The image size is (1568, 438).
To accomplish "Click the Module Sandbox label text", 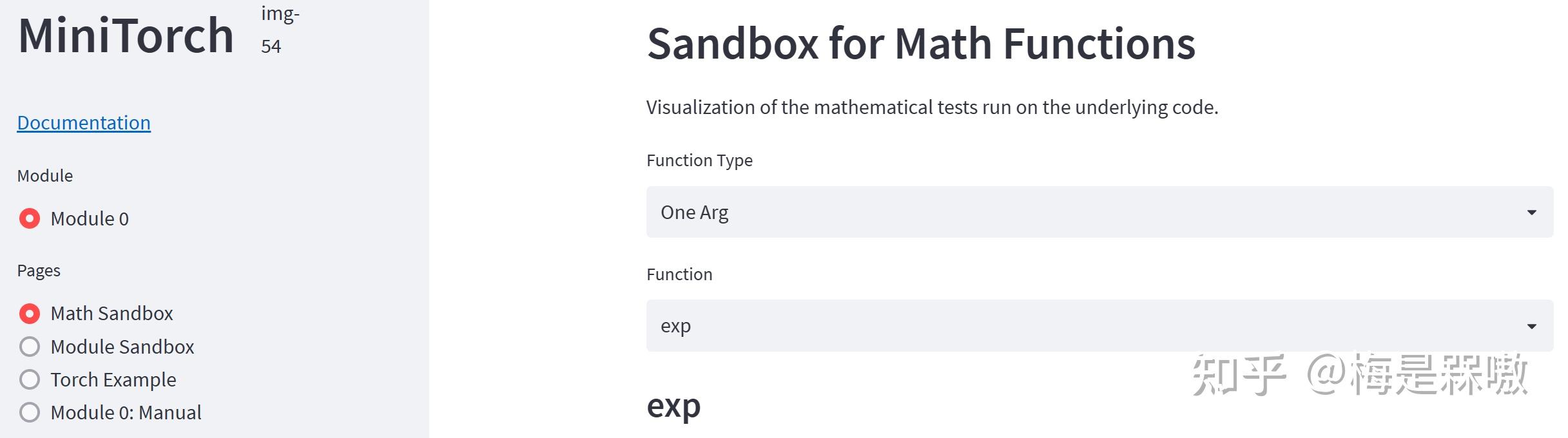I will 122,347.
